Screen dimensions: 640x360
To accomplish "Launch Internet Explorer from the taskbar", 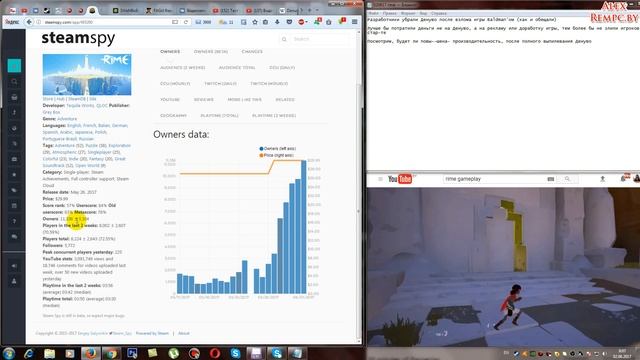I will coord(29,353).
